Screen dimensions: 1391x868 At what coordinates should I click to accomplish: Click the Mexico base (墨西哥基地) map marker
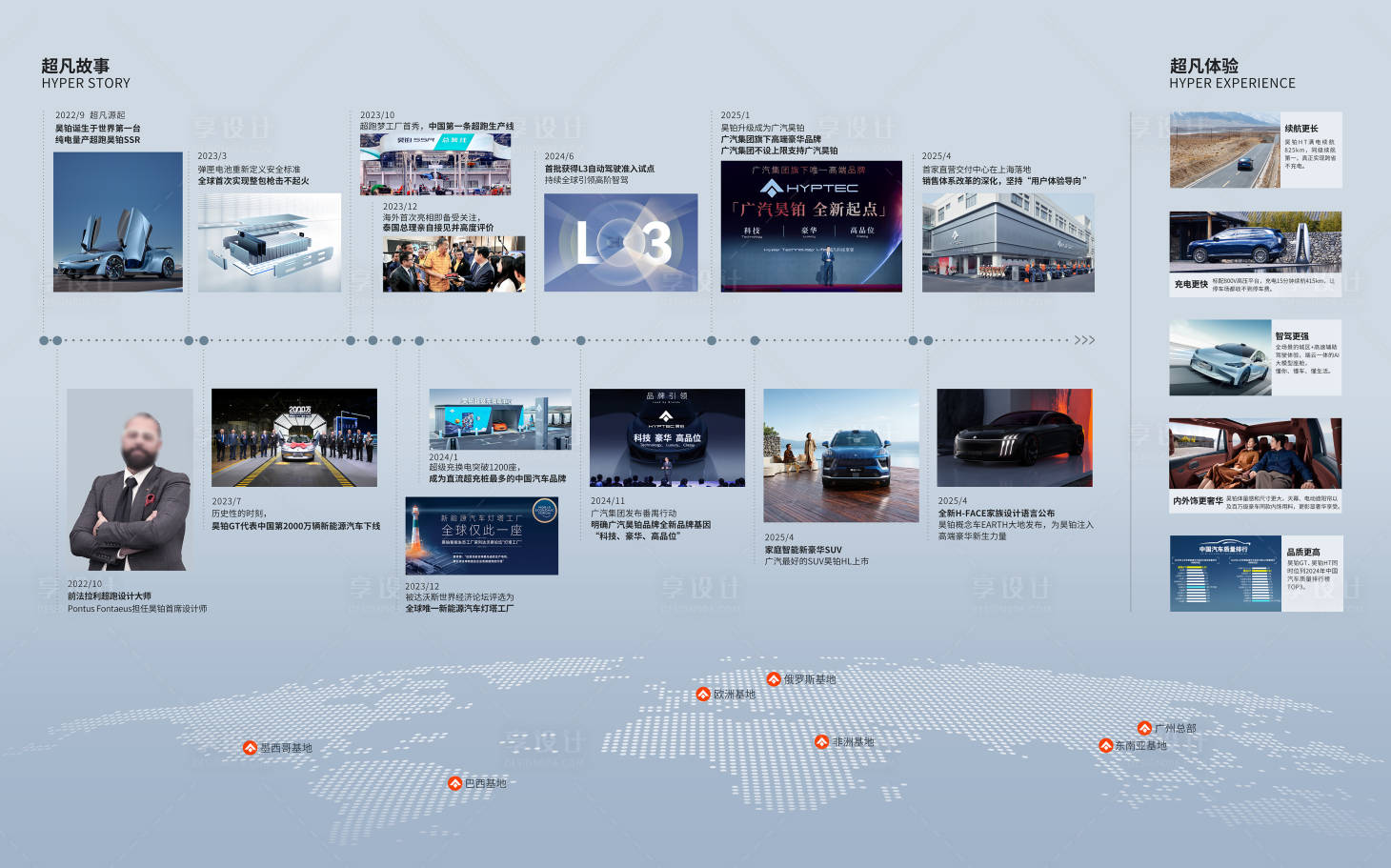(x=250, y=748)
